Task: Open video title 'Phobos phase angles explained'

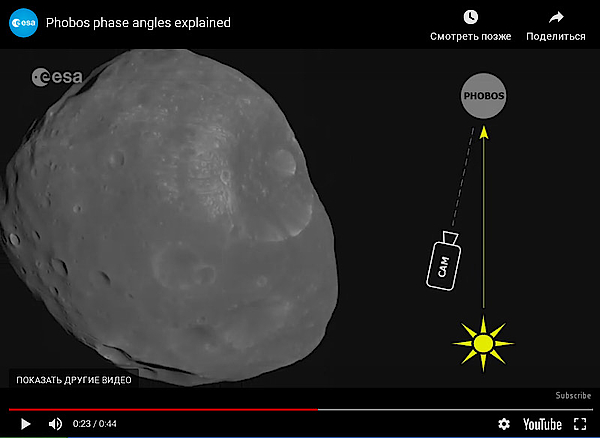Action: [138, 23]
